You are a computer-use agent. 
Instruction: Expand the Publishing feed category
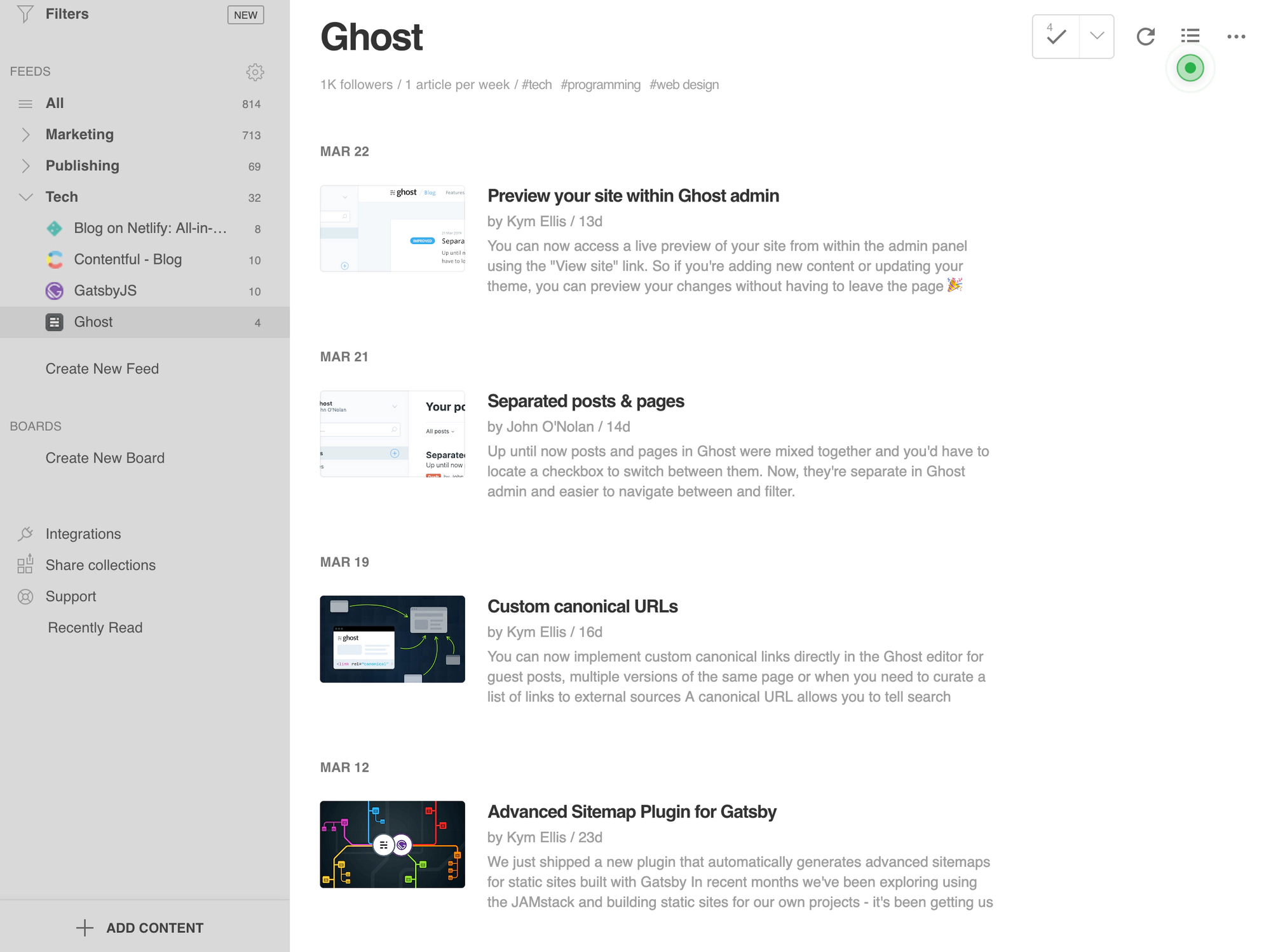click(25, 166)
